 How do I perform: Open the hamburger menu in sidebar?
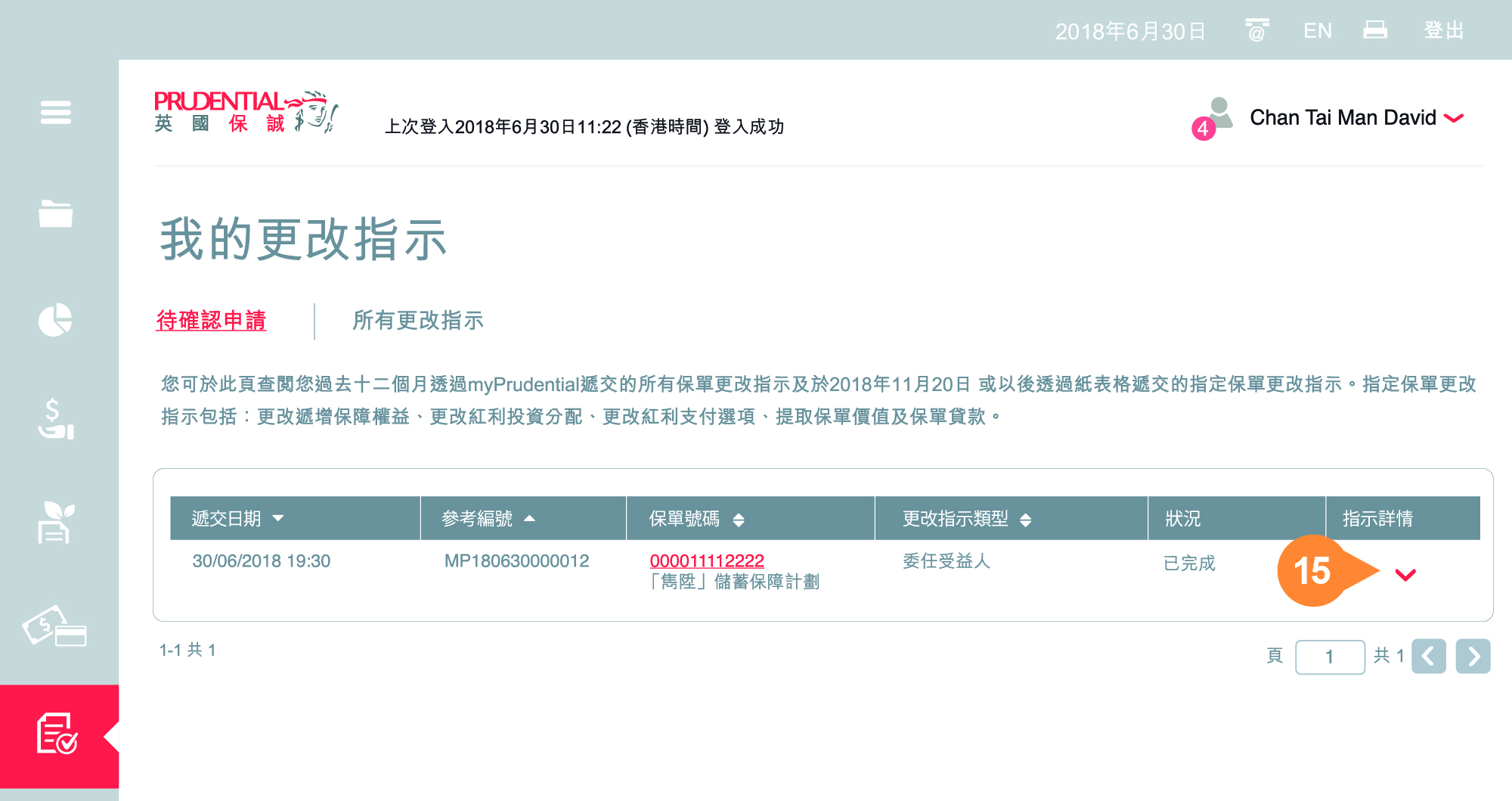coord(56,113)
